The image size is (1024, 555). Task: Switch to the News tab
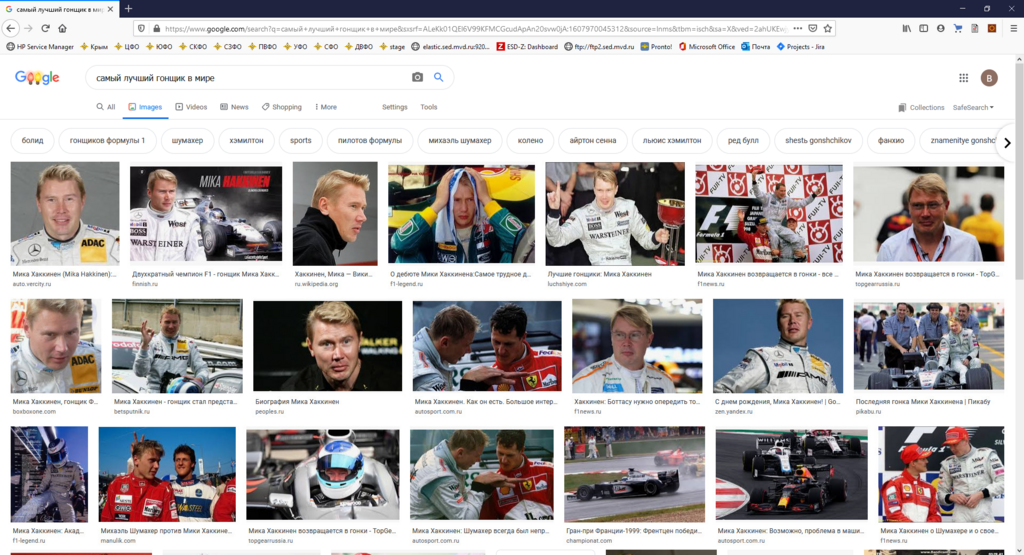pyautogui.click(x=234, y=107)
